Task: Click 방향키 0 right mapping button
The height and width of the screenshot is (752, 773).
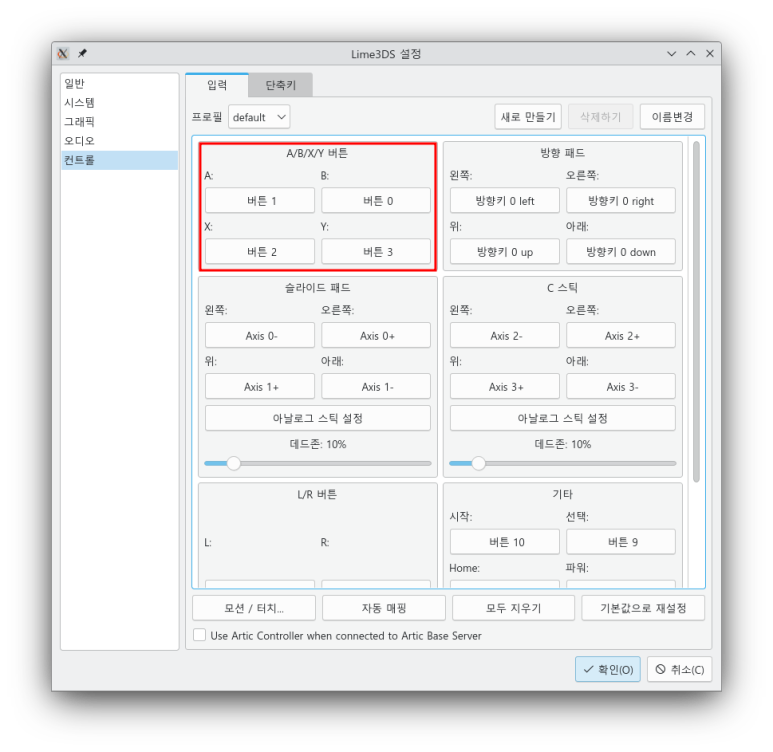Action: click(x=621, y=201)
